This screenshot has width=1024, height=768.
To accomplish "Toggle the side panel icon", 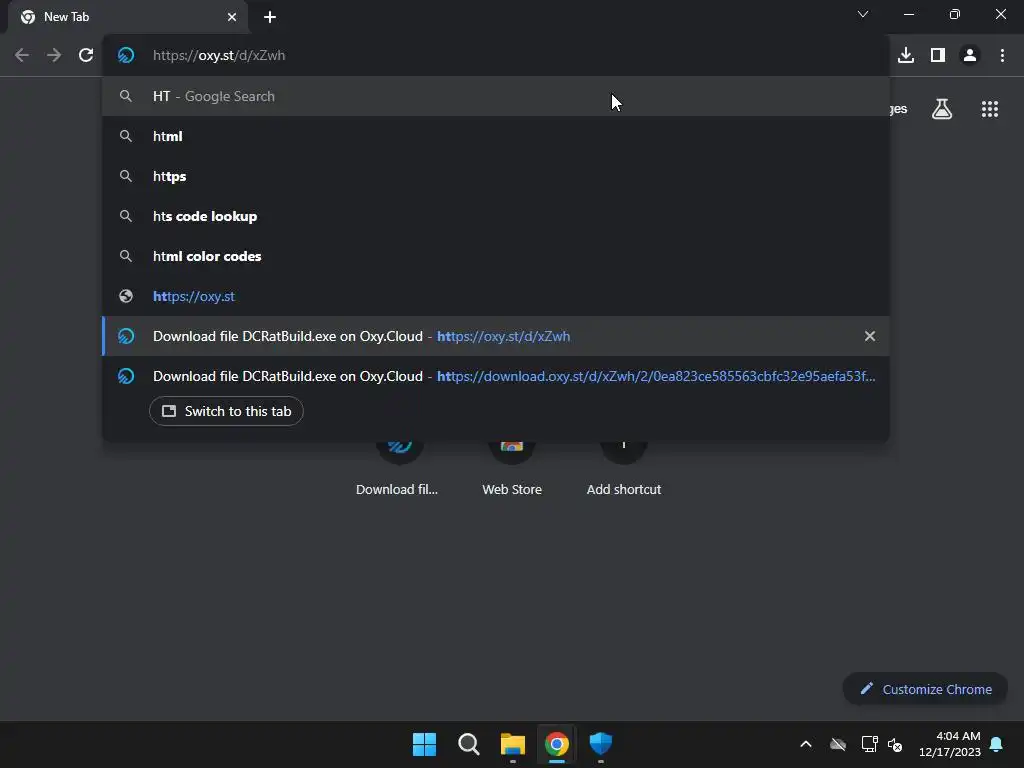I will [938, 56].
